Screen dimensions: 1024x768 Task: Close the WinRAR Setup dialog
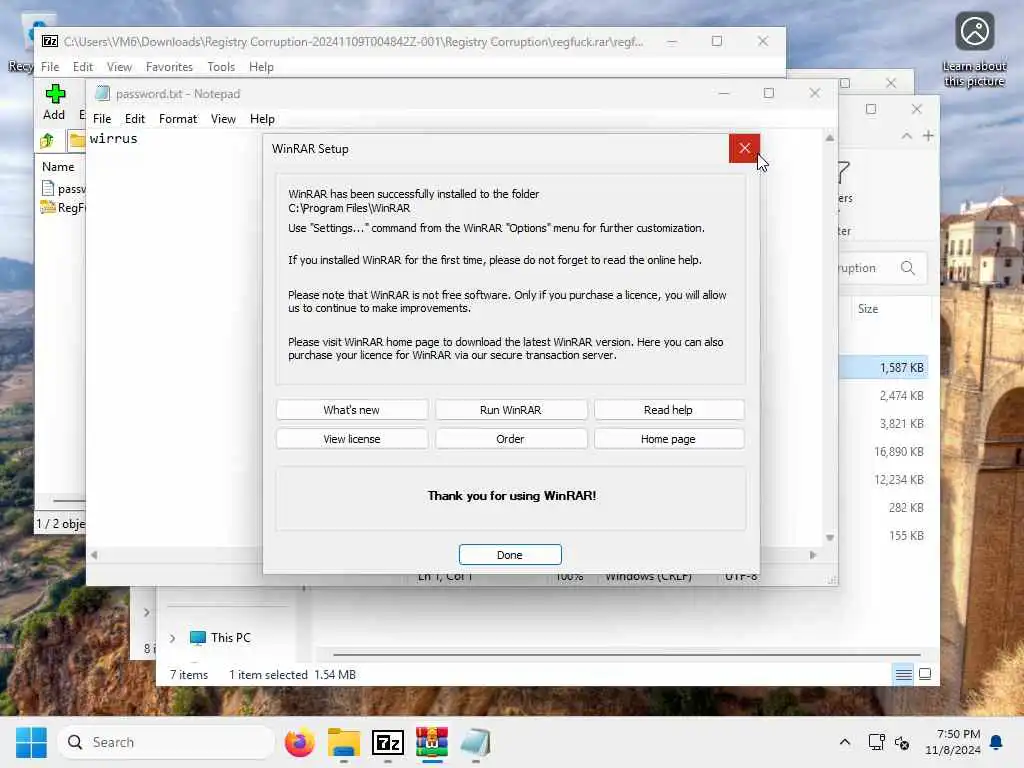(744, 148)
